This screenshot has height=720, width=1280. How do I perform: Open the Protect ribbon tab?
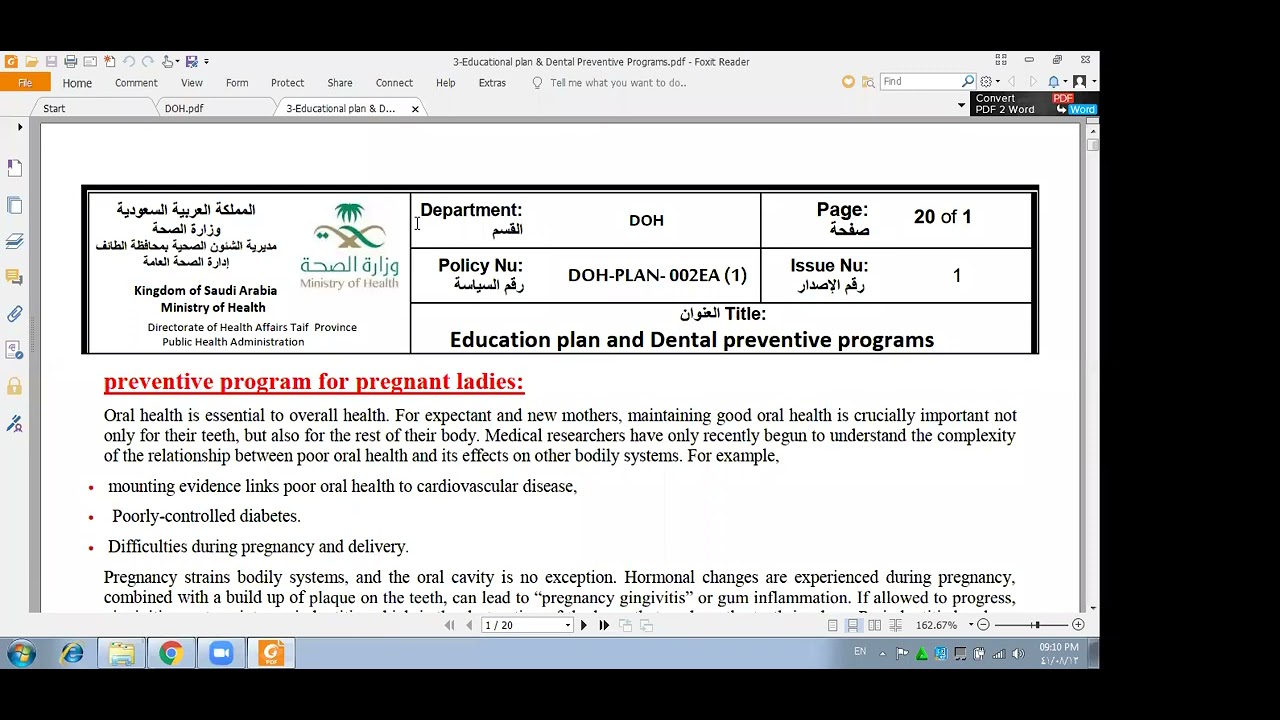[x=287, y=83]
